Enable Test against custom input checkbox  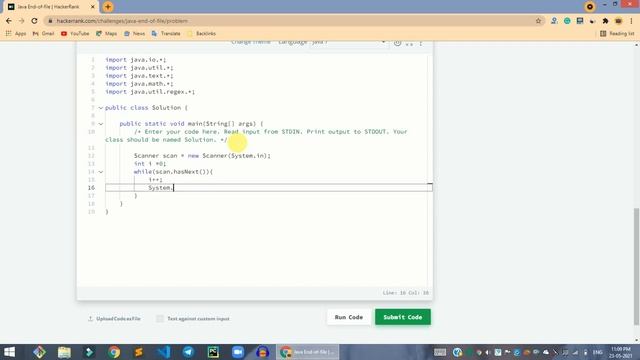[160, 319]
